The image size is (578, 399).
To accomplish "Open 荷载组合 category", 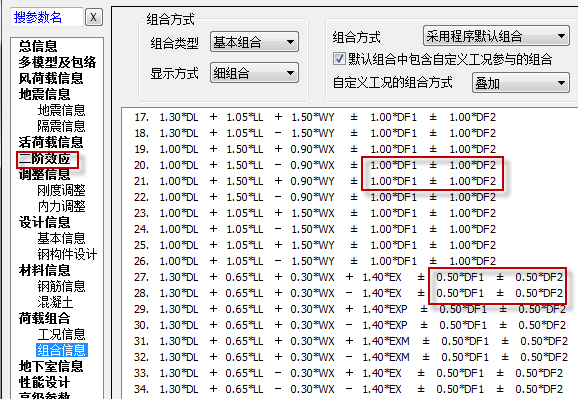I will tap(44, 318).
